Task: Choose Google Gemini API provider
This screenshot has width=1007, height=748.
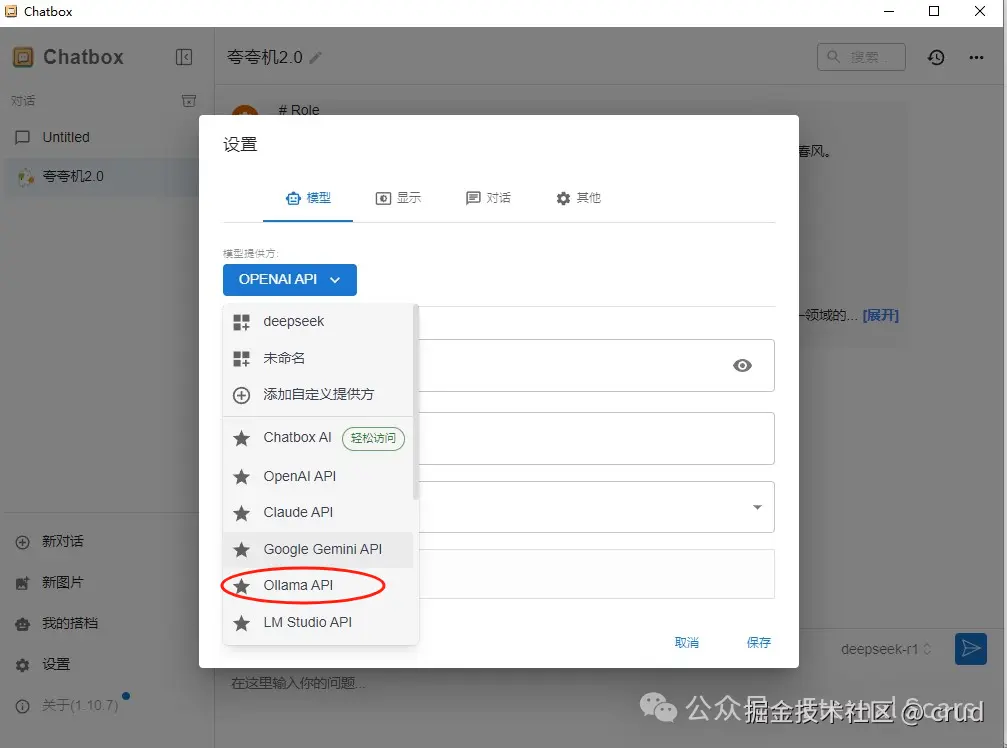Action: [x=318, y=550]
